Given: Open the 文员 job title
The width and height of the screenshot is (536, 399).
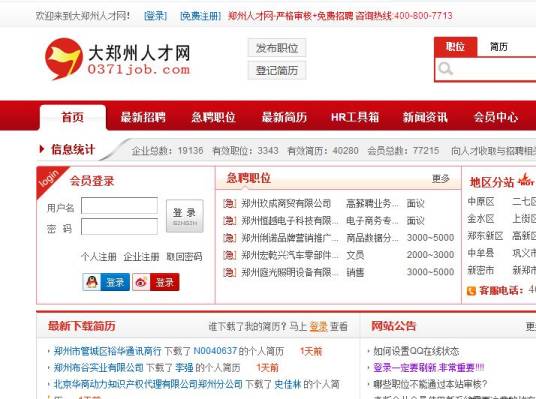Looking at the screenshot, I should point(355,255).
